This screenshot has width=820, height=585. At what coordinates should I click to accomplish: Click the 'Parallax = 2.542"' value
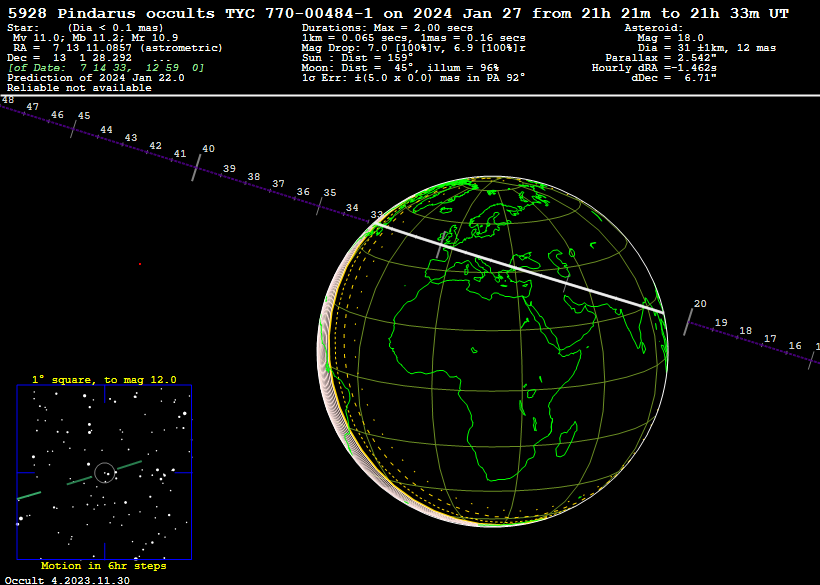(x=661, y=58)
